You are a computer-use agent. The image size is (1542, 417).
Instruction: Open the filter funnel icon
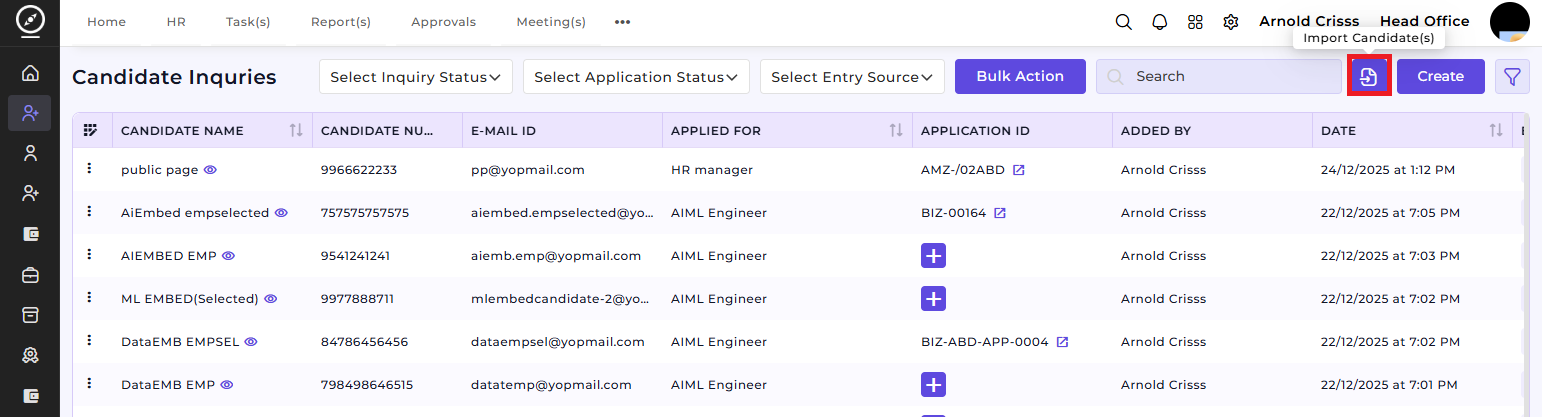coord(1512,76)
